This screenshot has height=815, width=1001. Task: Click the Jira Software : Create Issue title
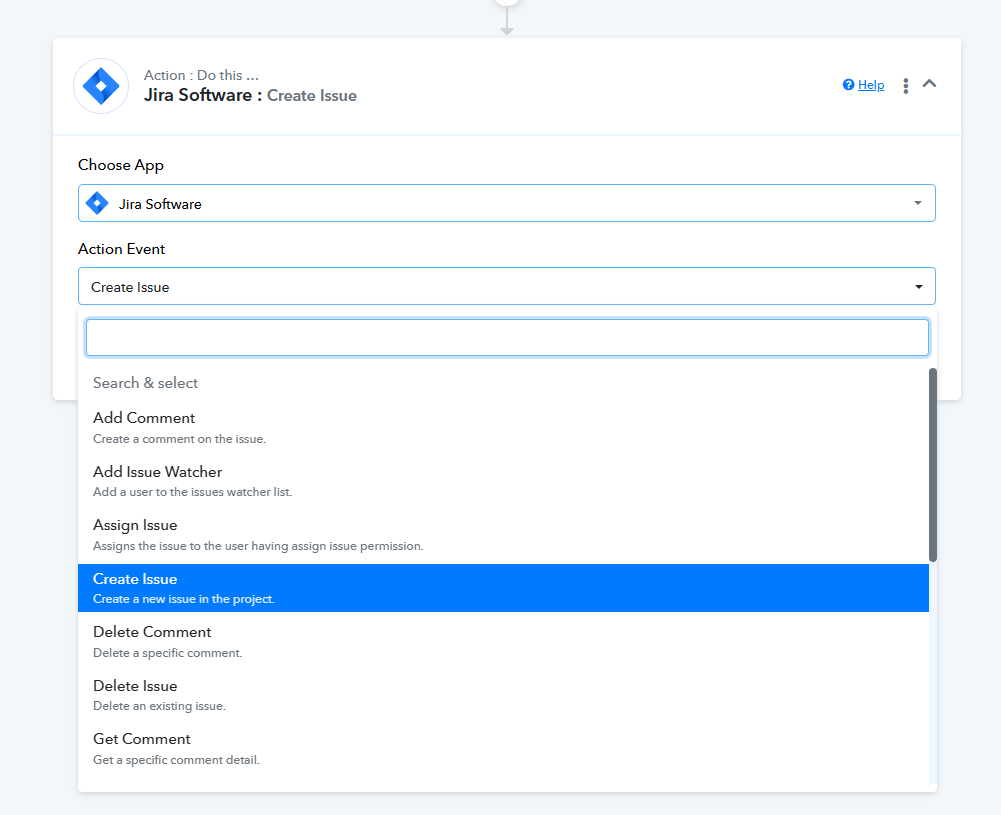[250, 96]
